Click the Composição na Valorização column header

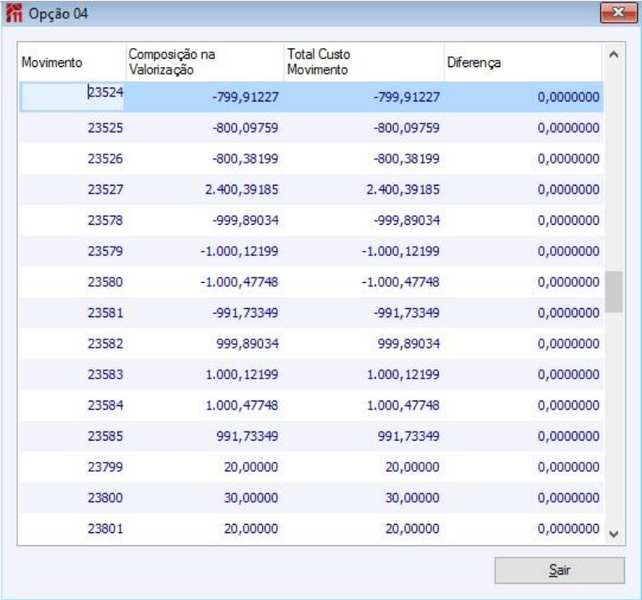coord(205,62)
